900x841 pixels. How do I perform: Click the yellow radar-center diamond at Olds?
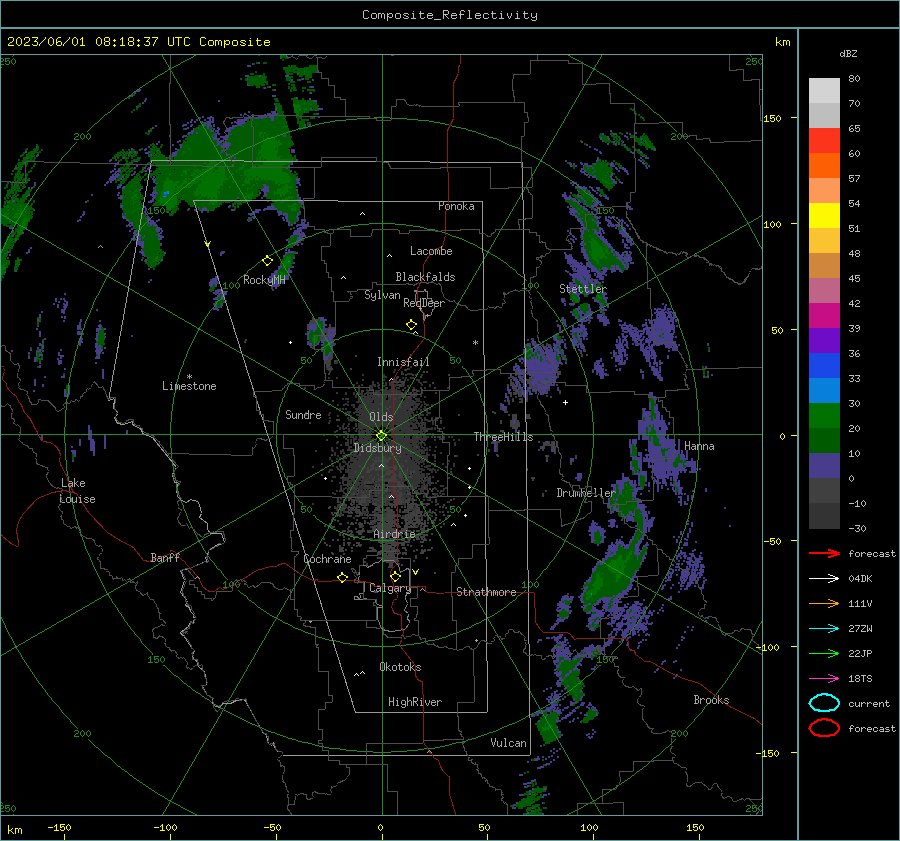[381, 436]
